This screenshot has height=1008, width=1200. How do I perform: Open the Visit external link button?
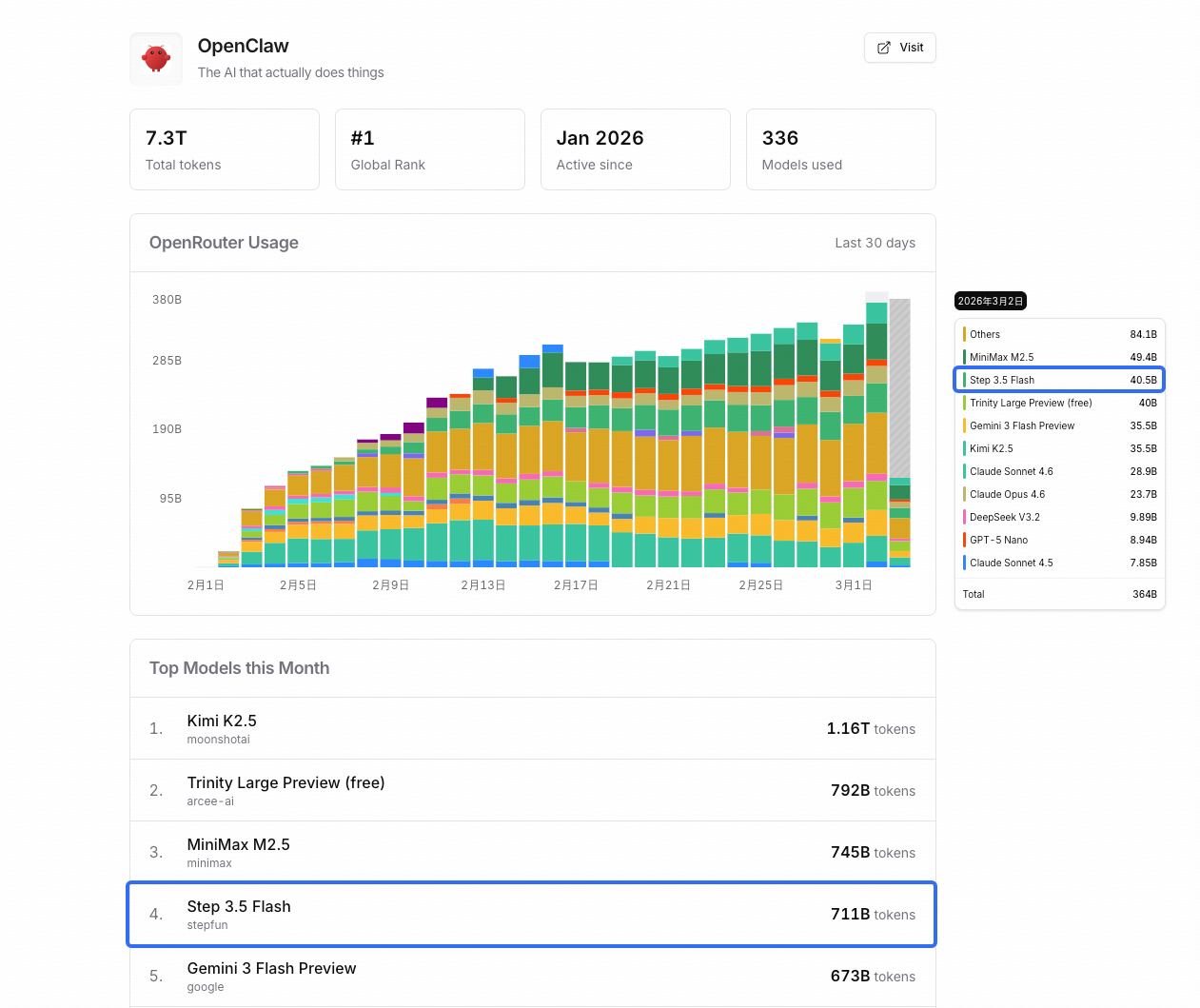(x=899, y=48)
